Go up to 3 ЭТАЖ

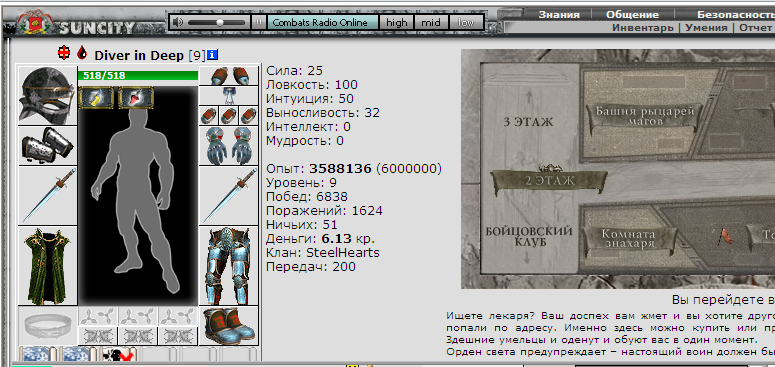point(528,122)
